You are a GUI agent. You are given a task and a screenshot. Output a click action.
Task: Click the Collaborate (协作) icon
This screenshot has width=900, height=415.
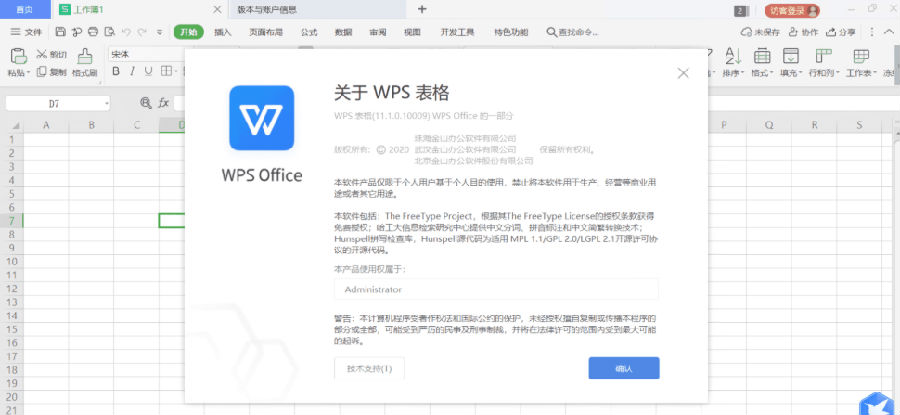tap(794, 32)
